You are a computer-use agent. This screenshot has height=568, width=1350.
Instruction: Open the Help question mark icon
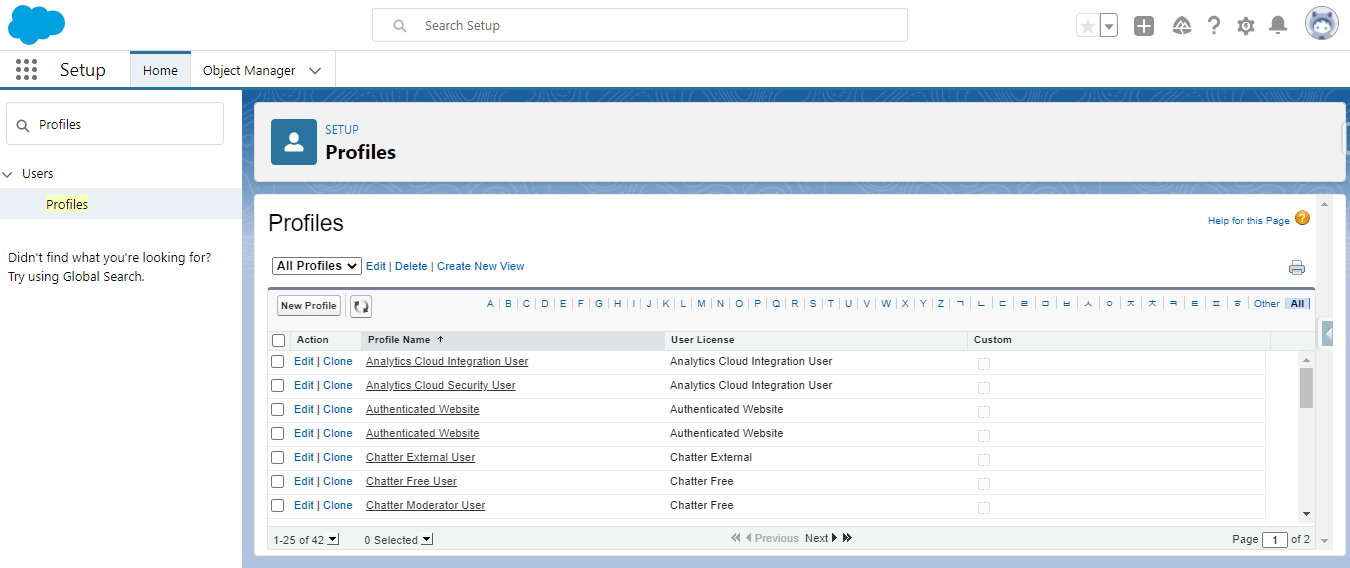pos(1213,26)
